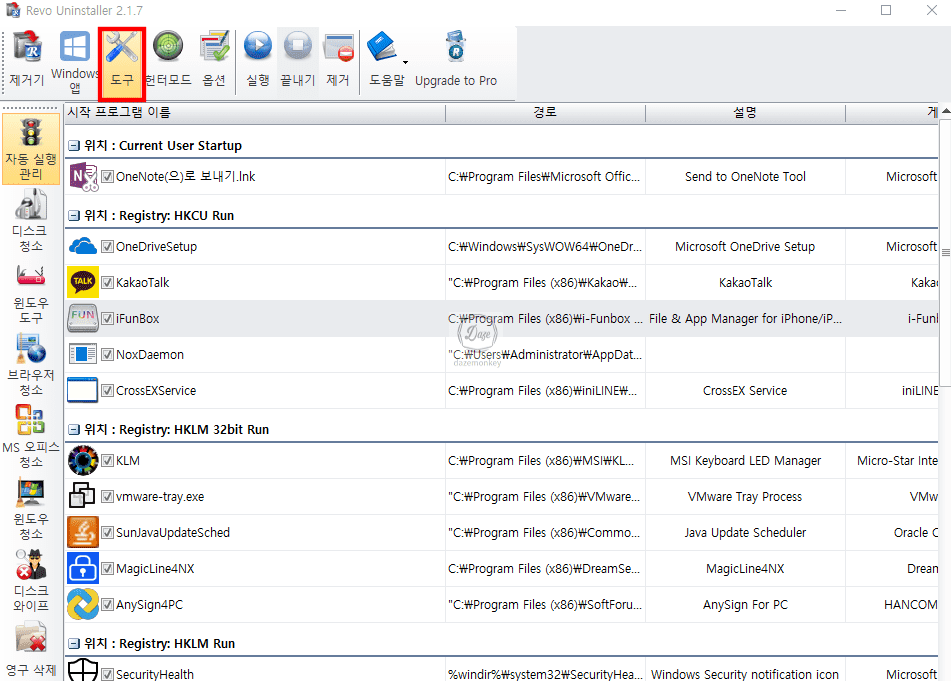
Task: Select the CrossEXService row name
Action: 156,391
